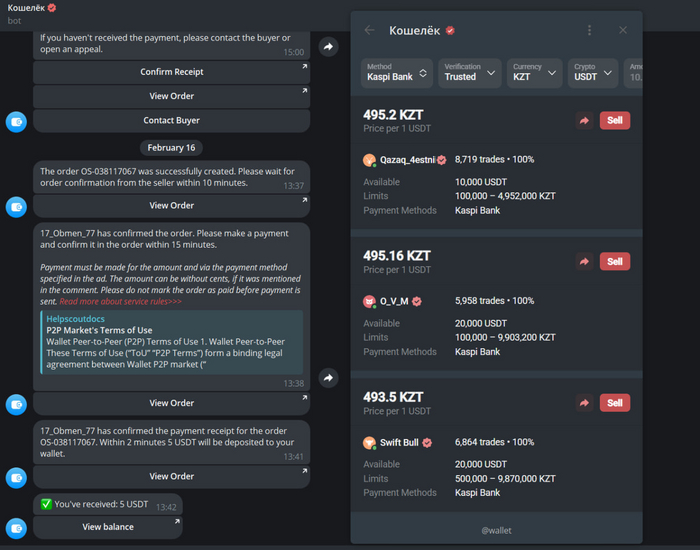This screenshot has width=700, height=550.
Task: Expand the Currency KZT dropdown
Action: (534, 72)
